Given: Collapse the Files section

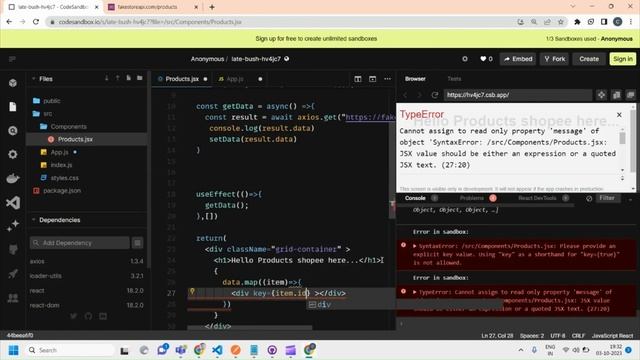Looking at the screenshot, I should tap(33, 79).
